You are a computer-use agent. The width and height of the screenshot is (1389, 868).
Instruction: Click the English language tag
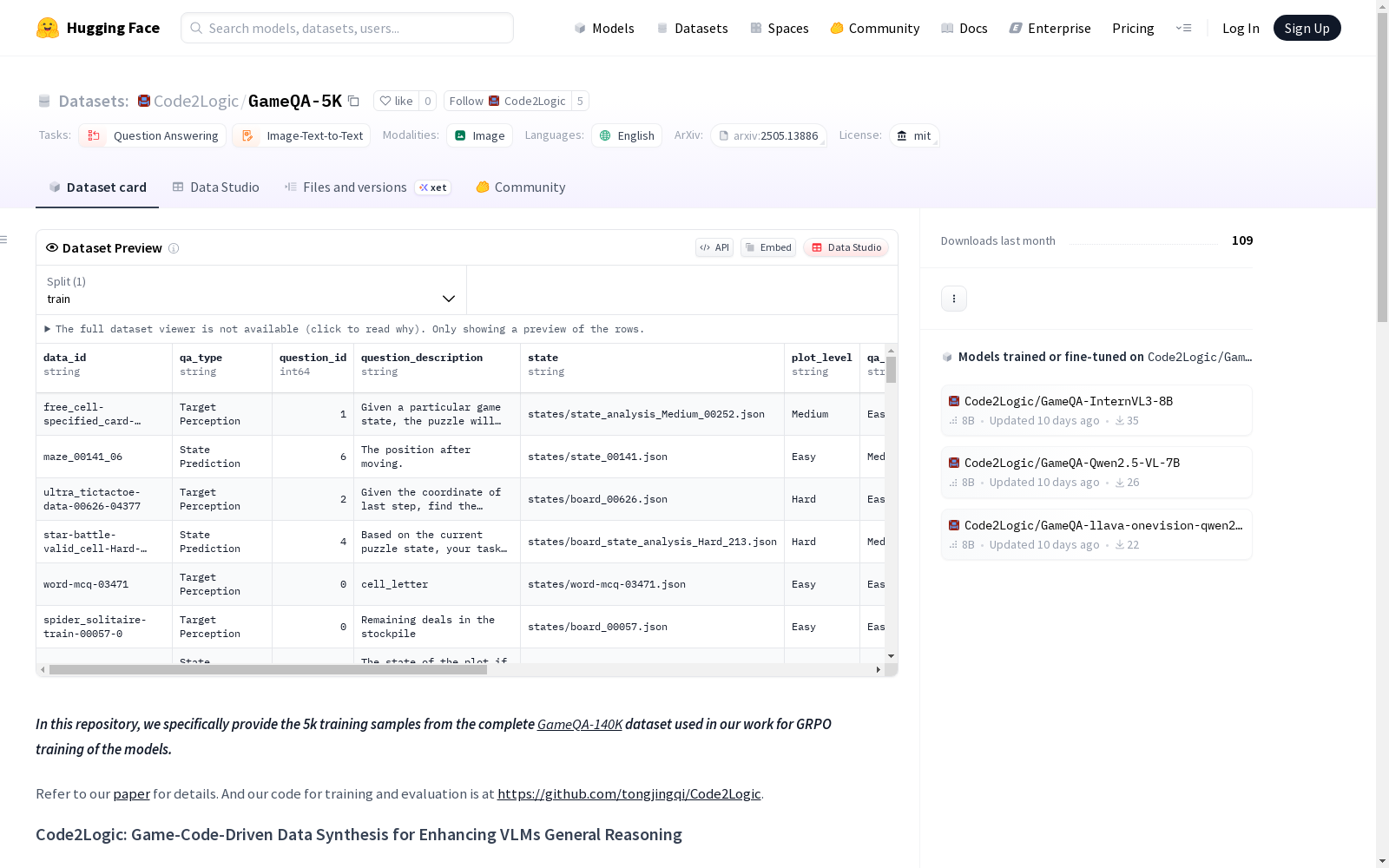point(627,135)
